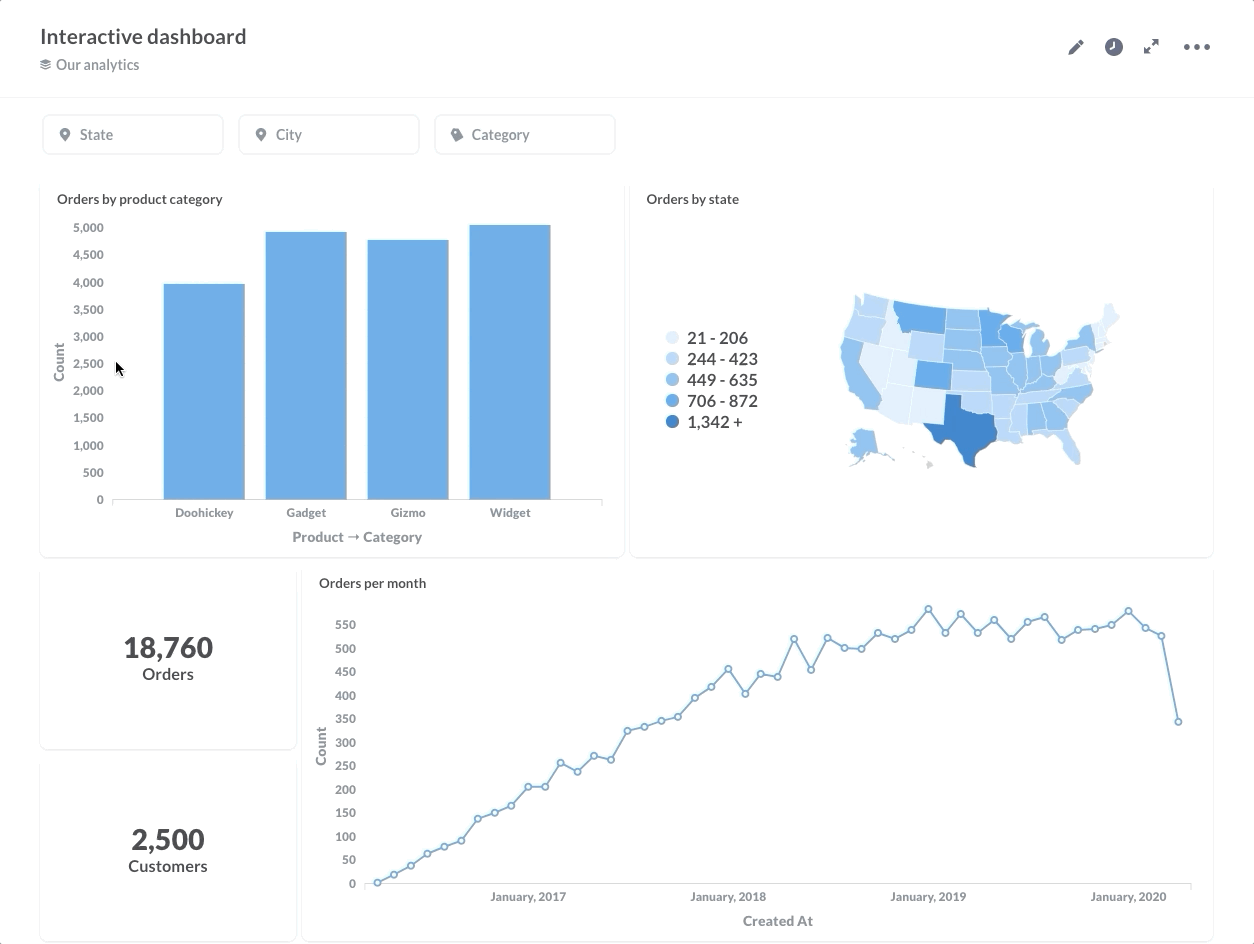
Task: Enter fullscreen with the expand arrows icon
Action: [x=1151, y=47]
